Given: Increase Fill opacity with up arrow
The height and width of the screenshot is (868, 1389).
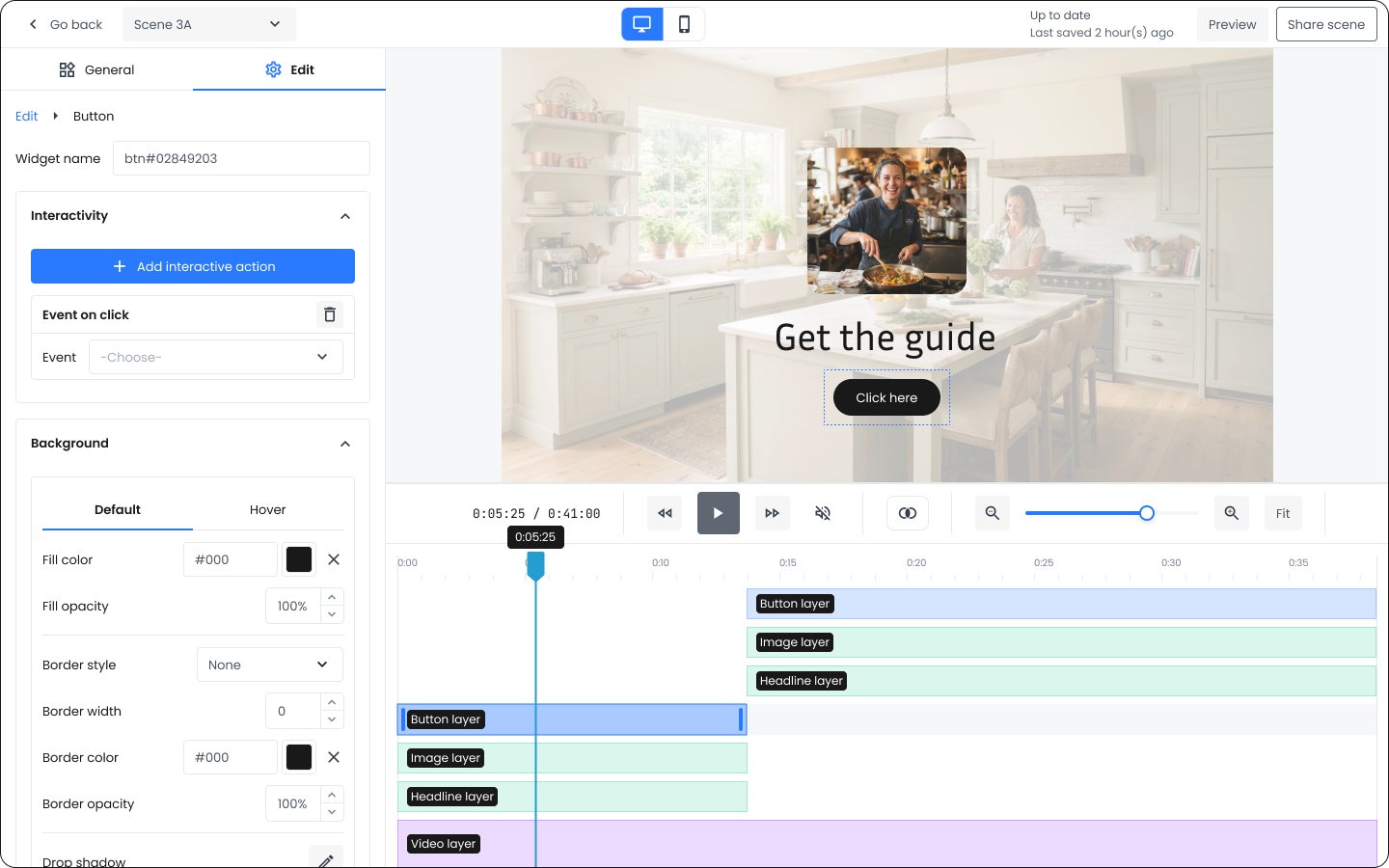Looking at the screenshot, I should 332,597.
